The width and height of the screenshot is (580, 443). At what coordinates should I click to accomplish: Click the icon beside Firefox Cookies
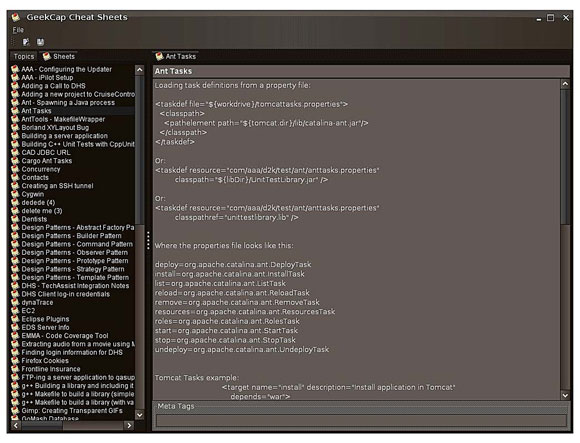(15, 361)
